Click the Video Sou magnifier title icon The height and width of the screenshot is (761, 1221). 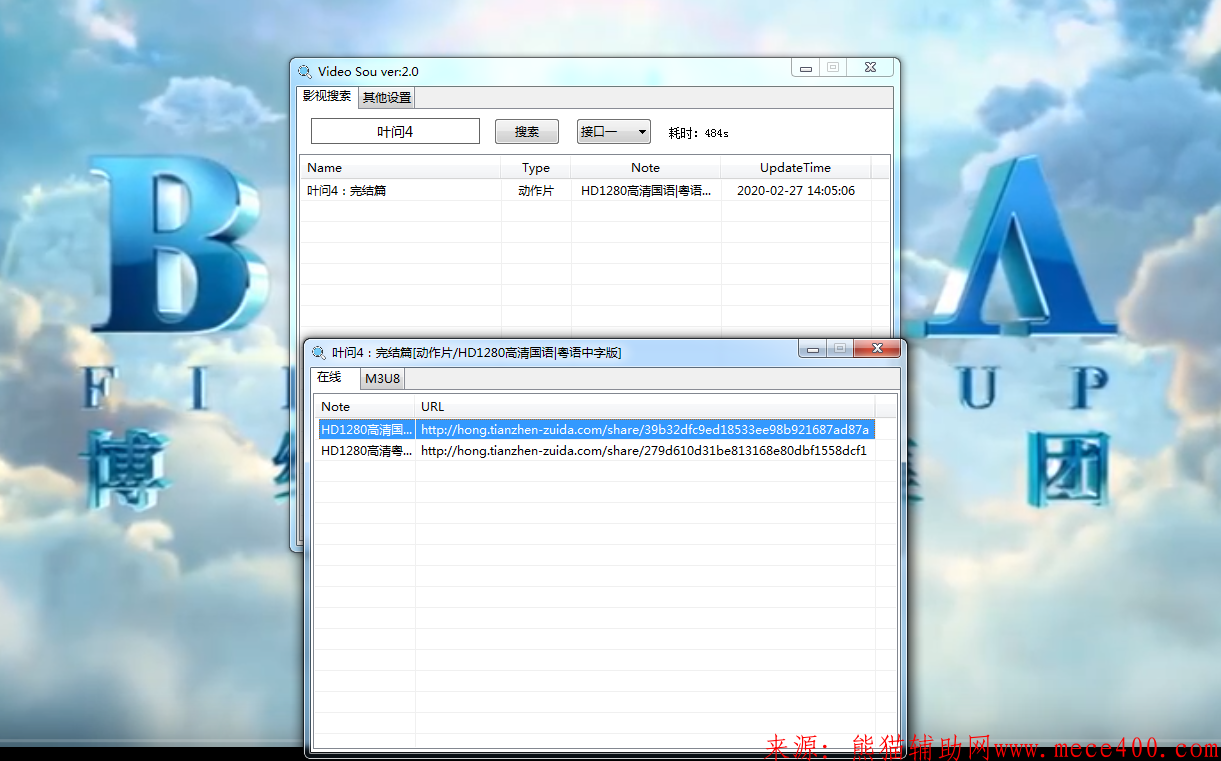pyautogui.click(x=305, y=71)
